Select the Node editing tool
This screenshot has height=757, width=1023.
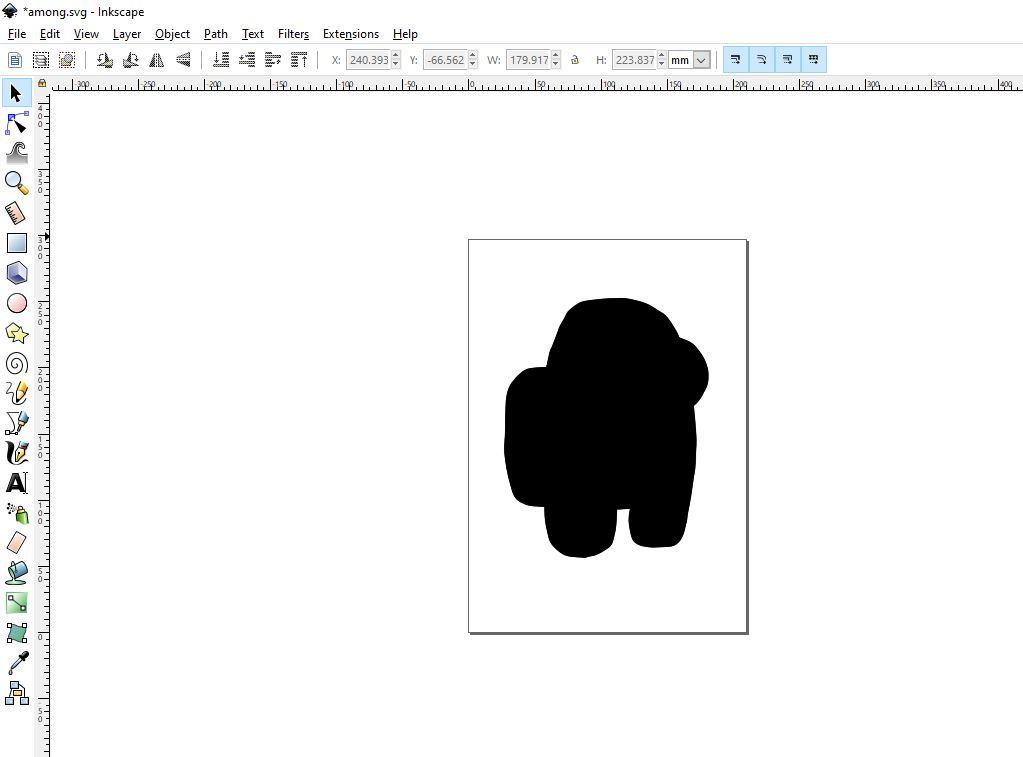[16, 122]
